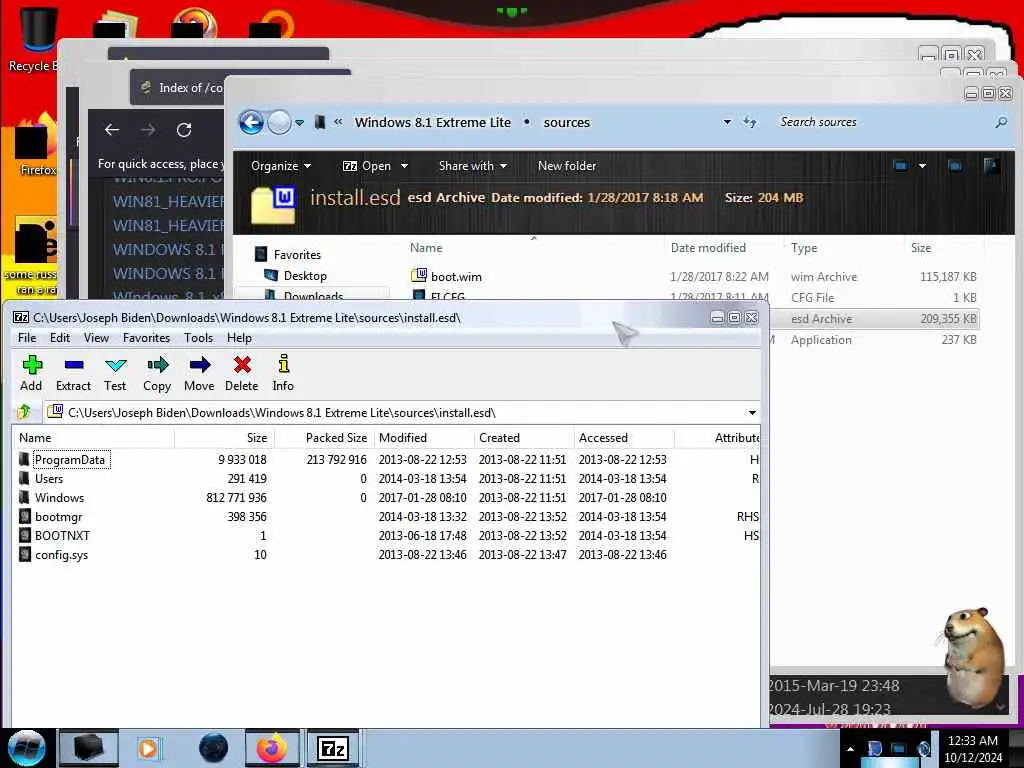Open the Explorer address bar history dropdown
1024x768 pixels.
(727, 122)
